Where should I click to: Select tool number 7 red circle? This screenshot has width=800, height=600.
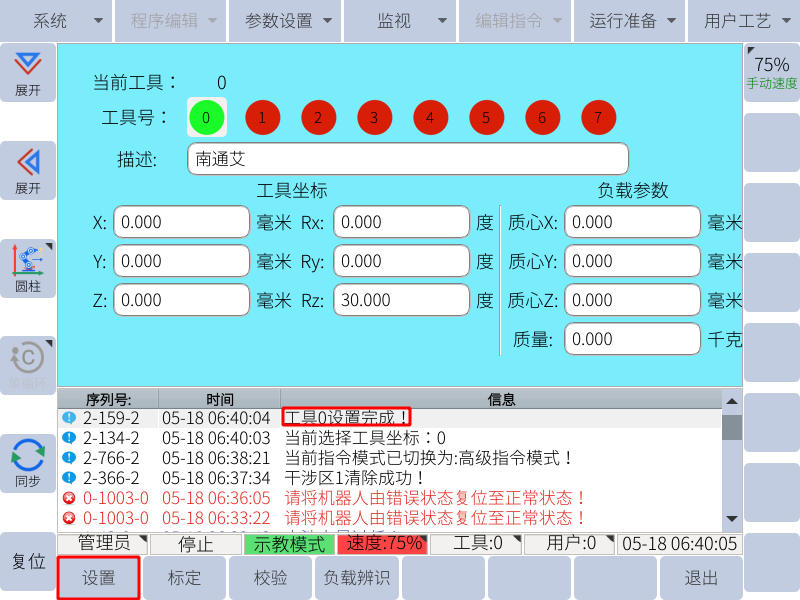[x=598, y=118]
